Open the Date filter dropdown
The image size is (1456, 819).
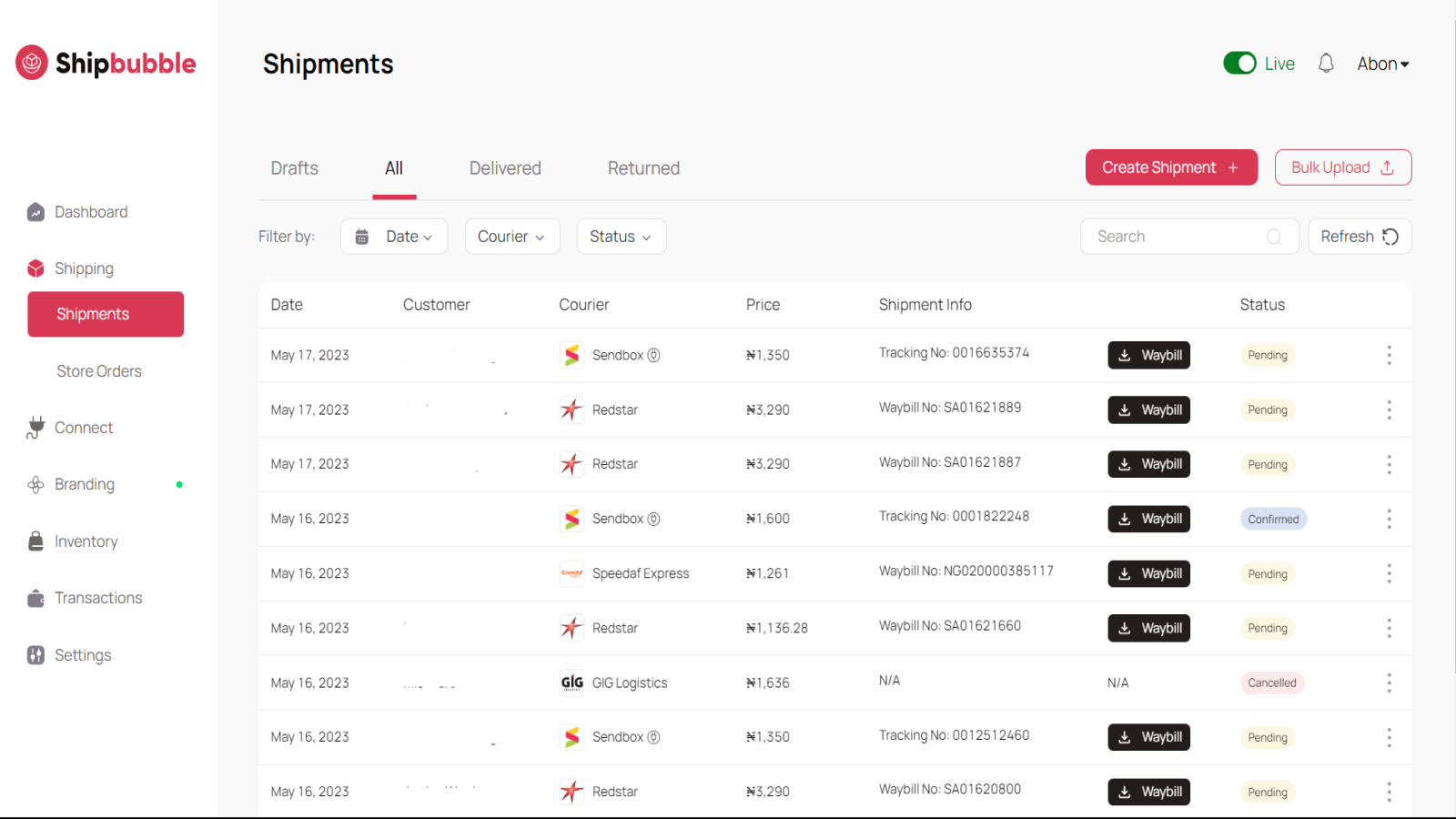point(393,236)
